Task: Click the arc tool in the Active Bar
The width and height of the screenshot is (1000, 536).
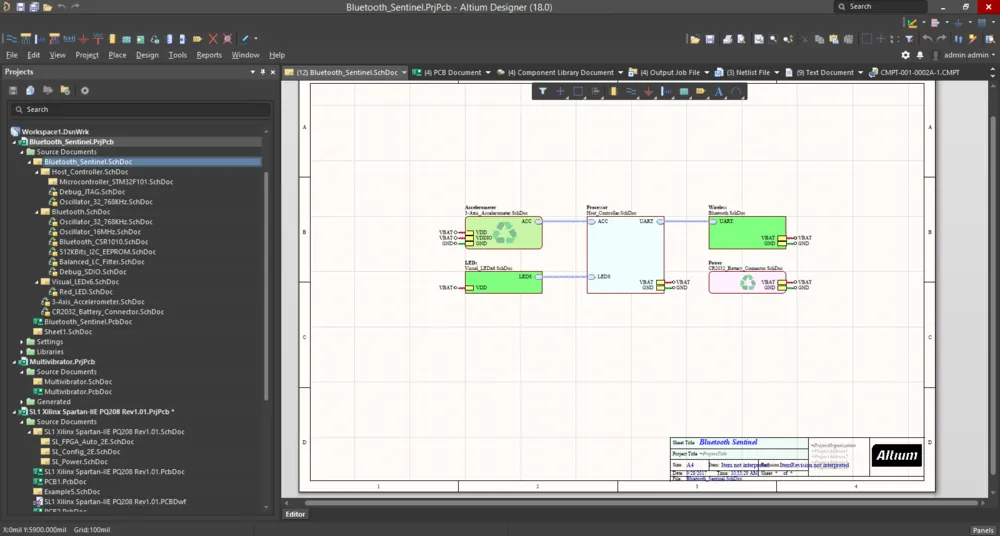Action: coord(736,92)
